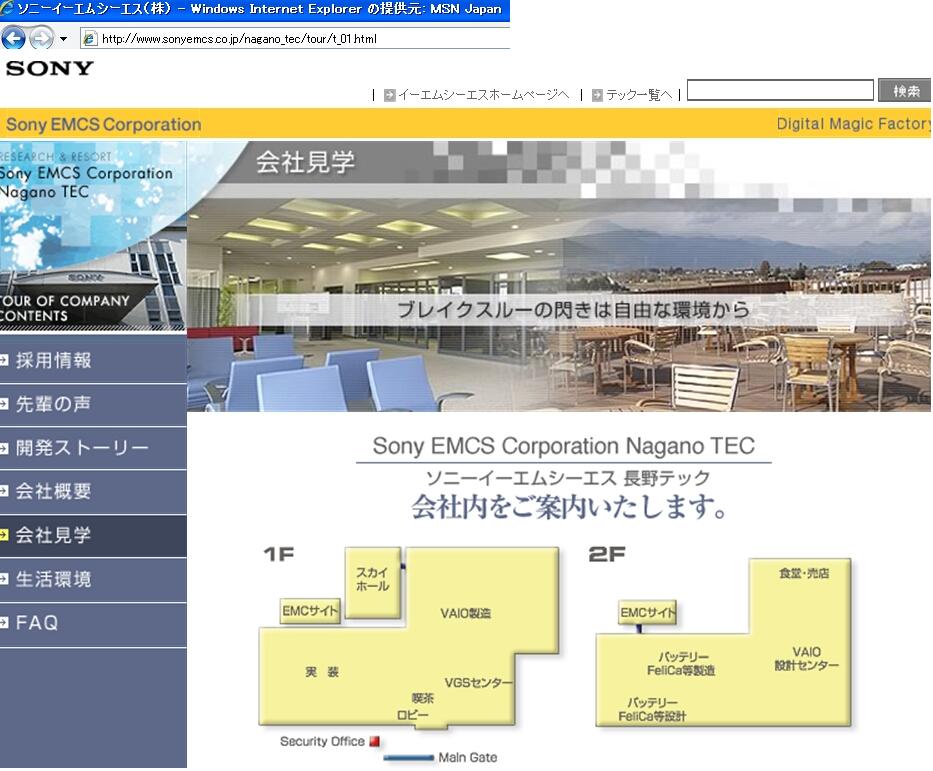Select VAIO設計センター on 2F map
This screenshot has height=771, width=933.
806,659
